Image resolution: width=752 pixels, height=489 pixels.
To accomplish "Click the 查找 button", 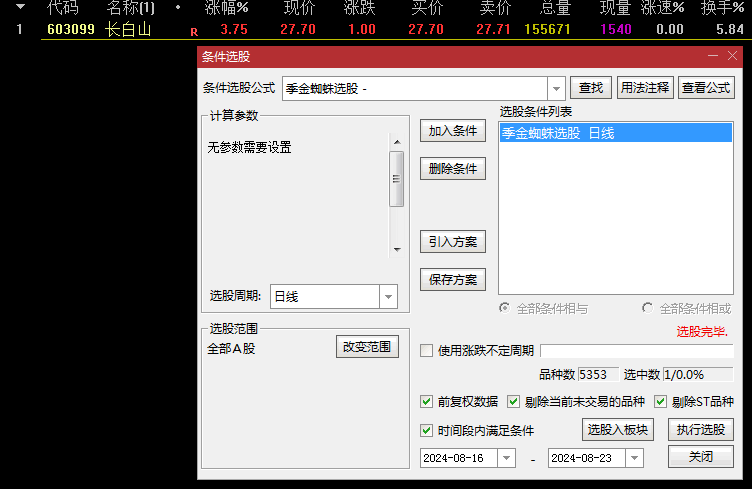I will coord(591,88).
